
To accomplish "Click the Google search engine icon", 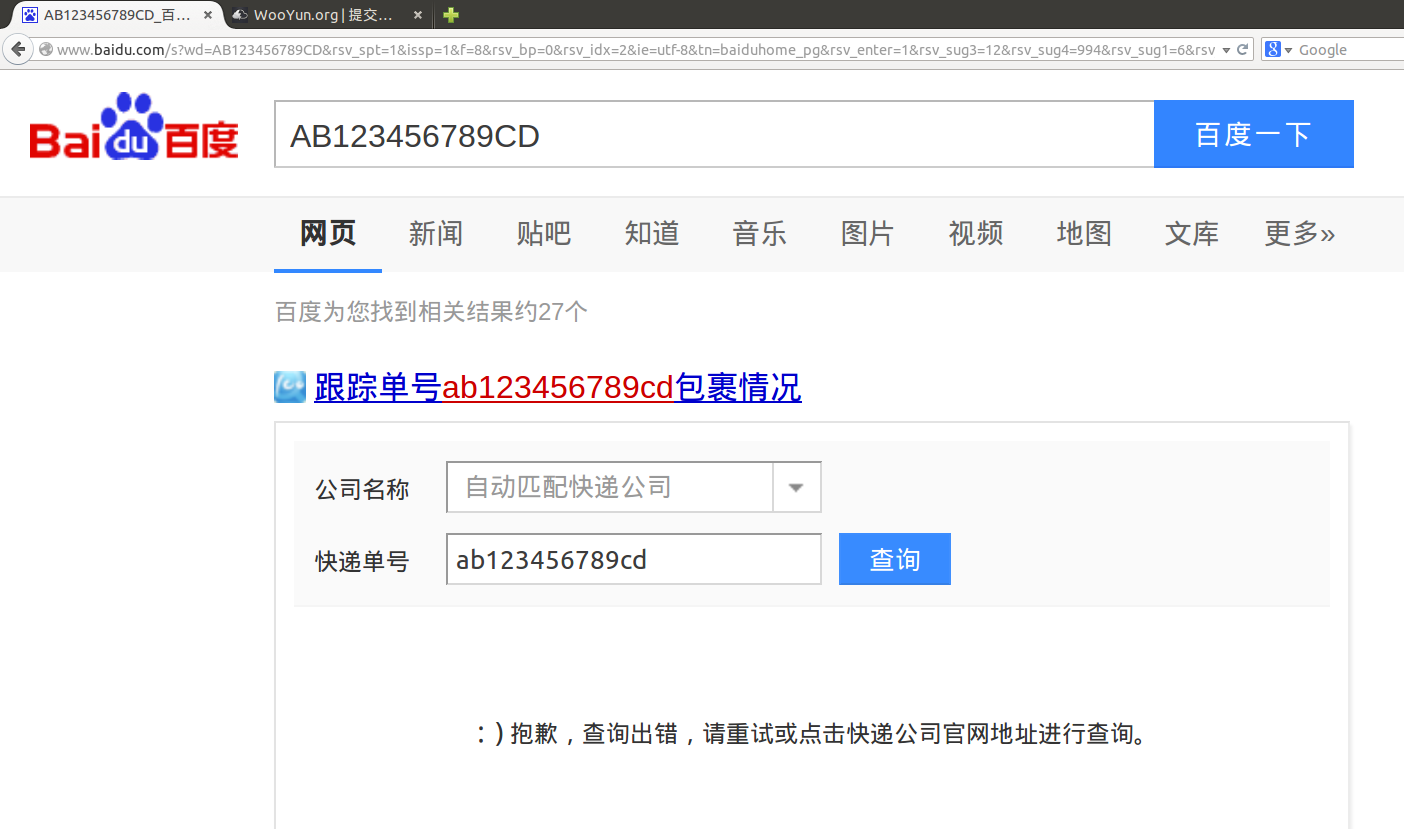I will (1273, 49).
